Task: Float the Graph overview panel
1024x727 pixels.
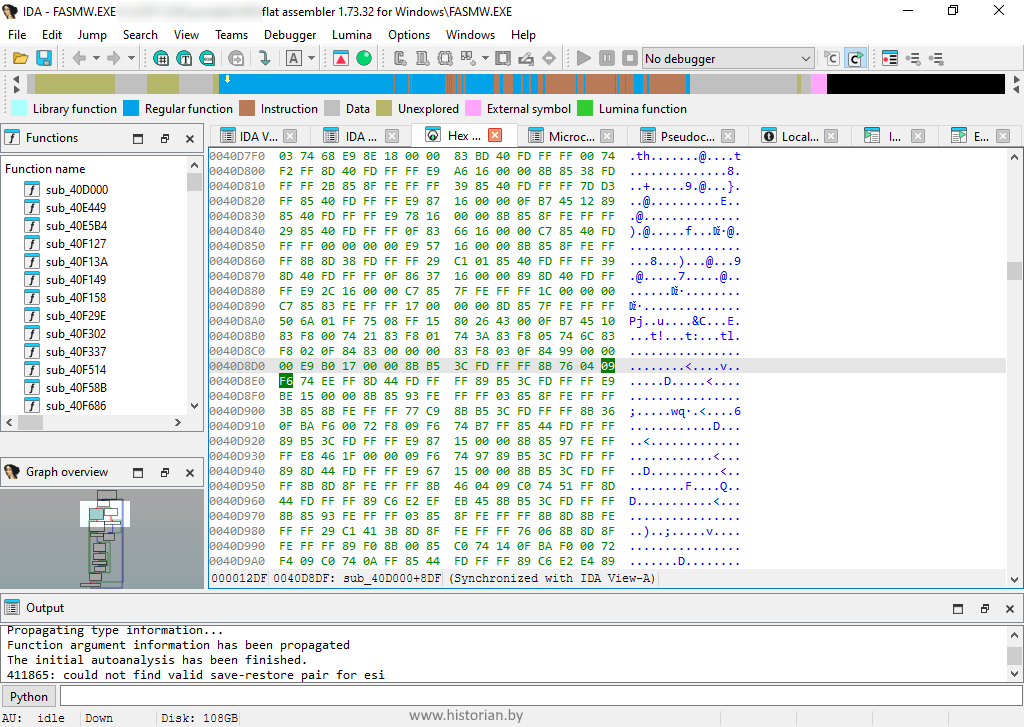Action: 165,472
